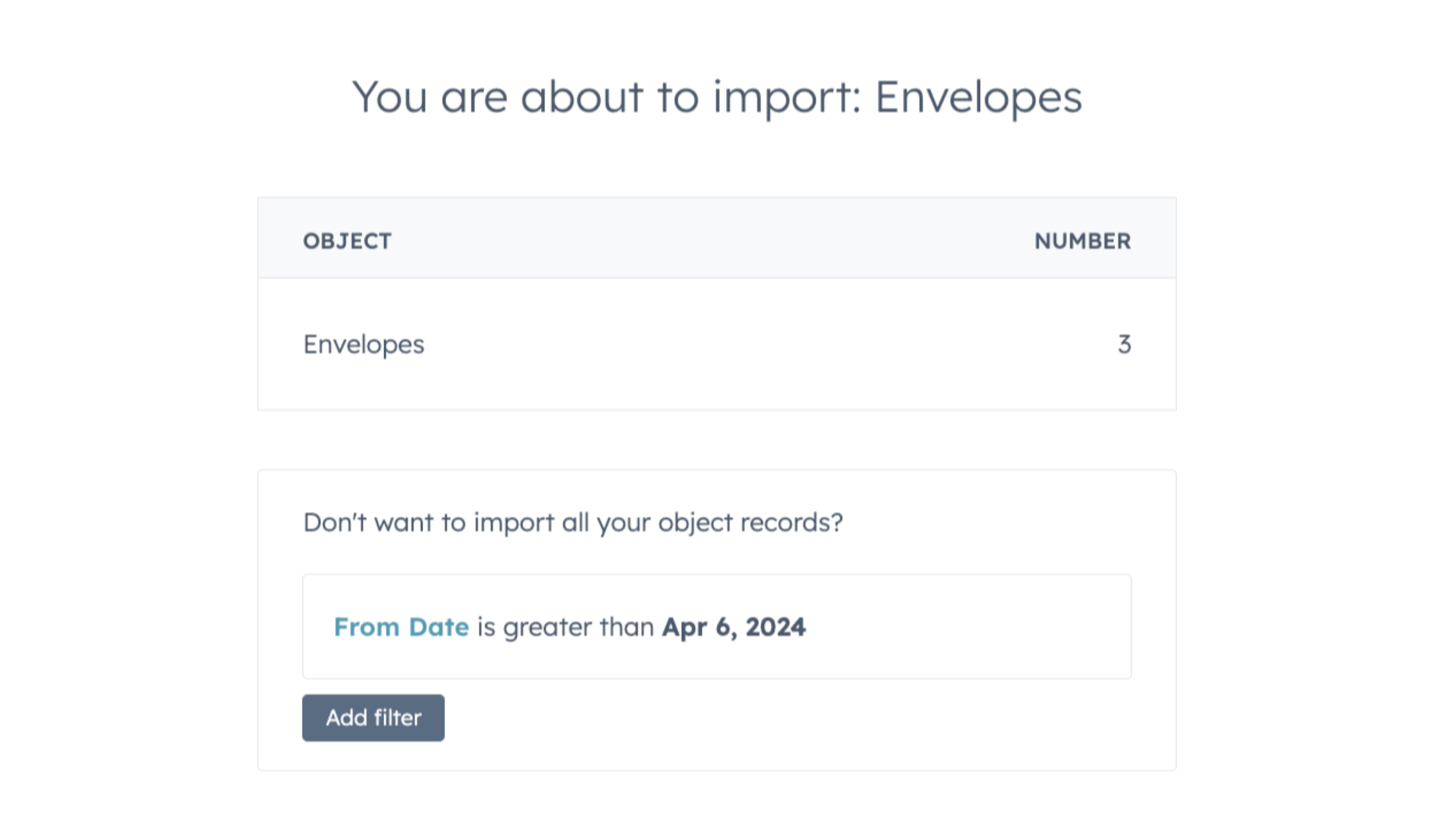
Task: Click the word "filter" on the Add filter button
Action: [x=397, y=718]
